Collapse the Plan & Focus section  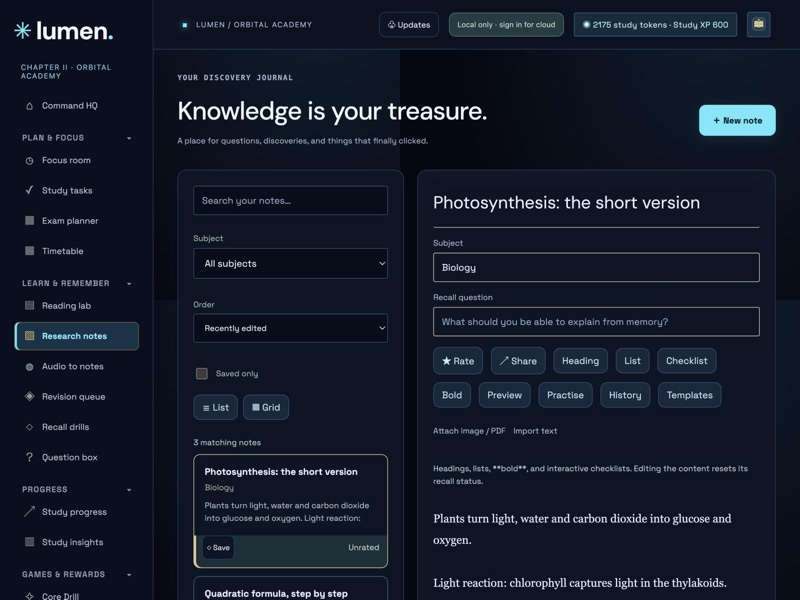(x=129, y=138)
